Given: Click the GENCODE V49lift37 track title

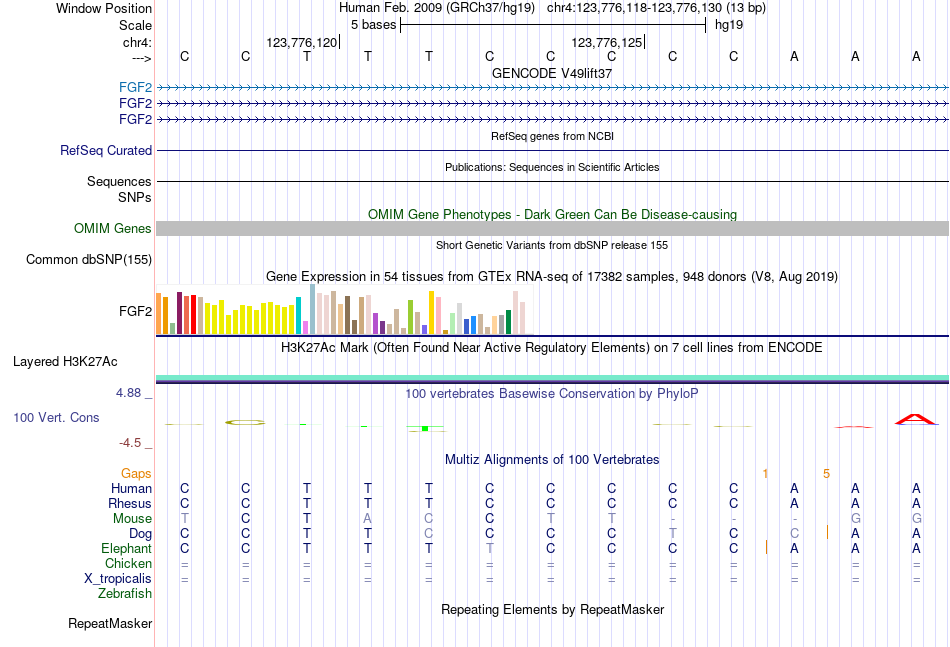Looking at the screenshot, I should [x=552, y=73].
